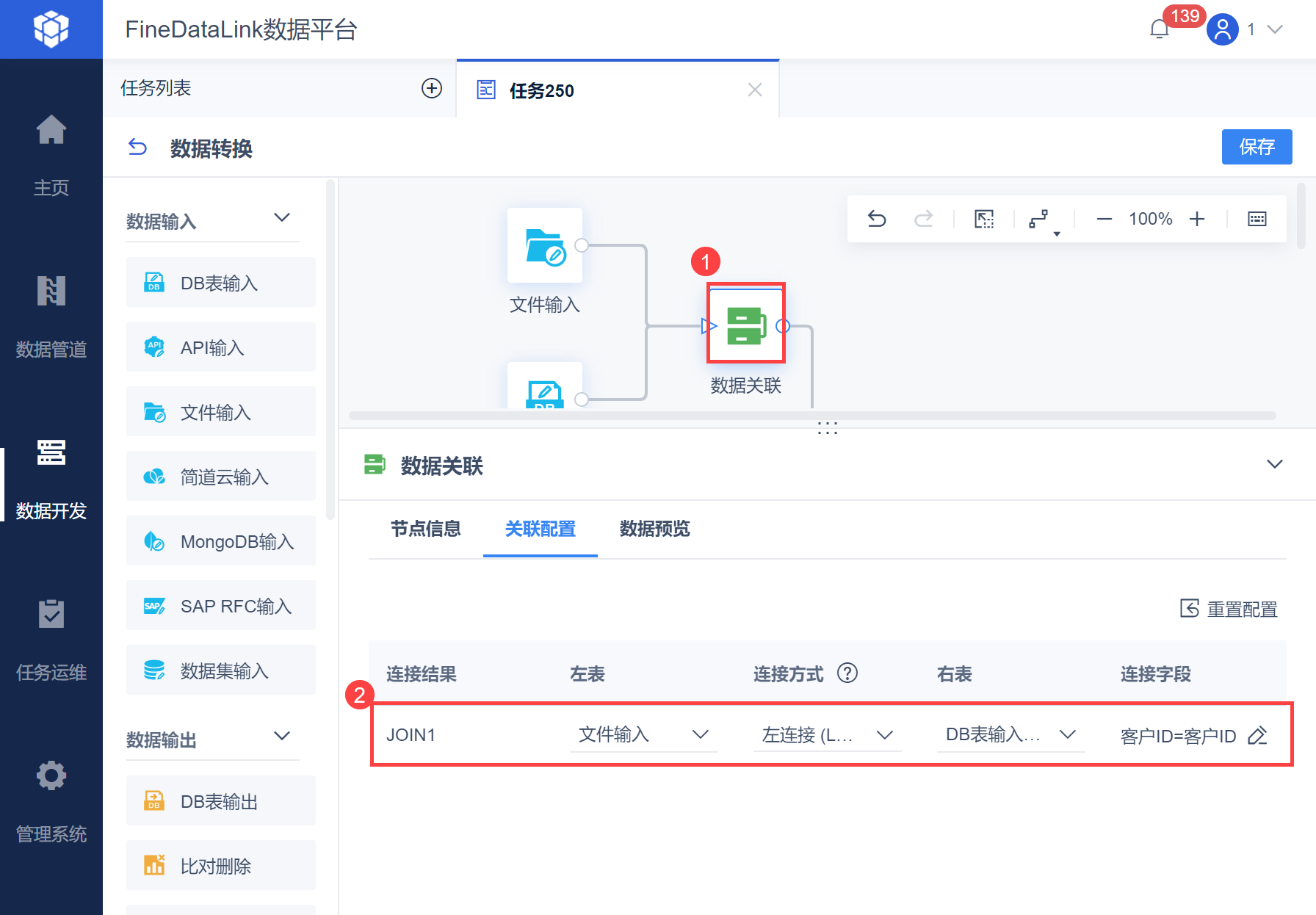Click the FineDataLink logo icon
This screenshot has height=915, width=1316.
pyautogui.click(x=51, y=29)
